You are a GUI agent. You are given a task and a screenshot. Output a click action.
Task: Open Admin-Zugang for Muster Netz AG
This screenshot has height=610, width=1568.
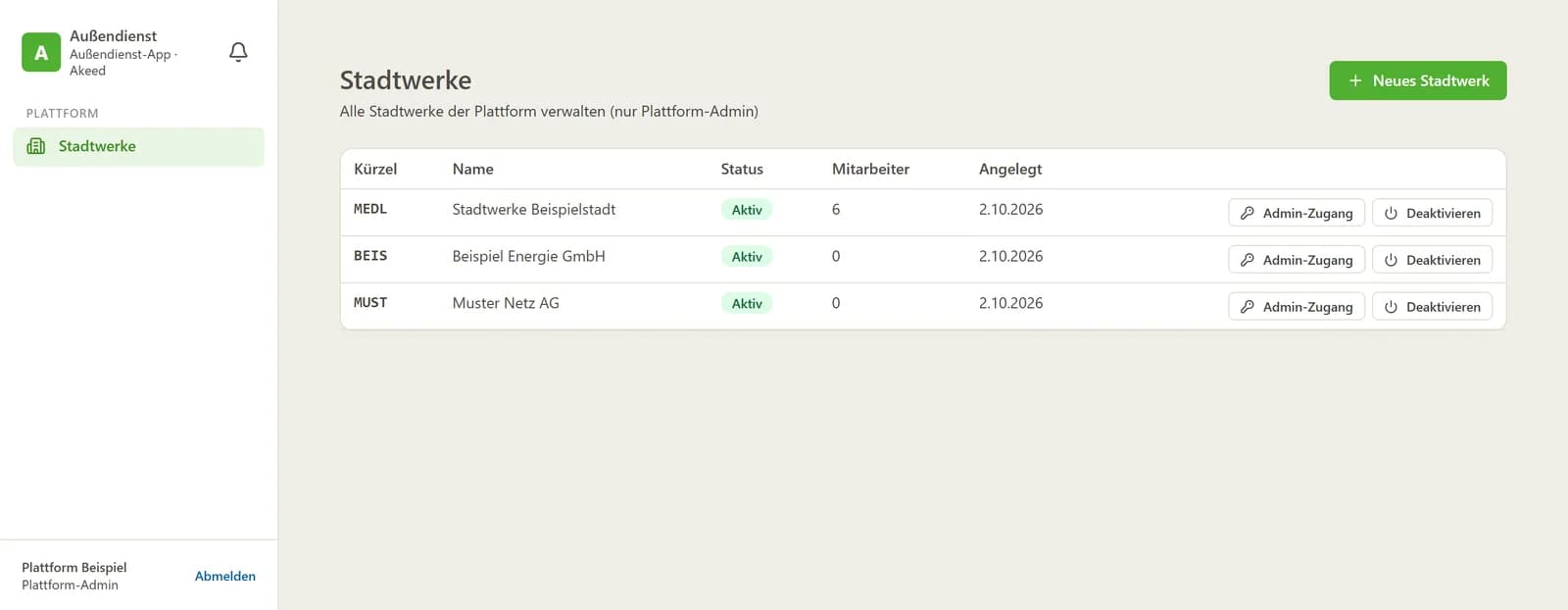[1296, 307]
